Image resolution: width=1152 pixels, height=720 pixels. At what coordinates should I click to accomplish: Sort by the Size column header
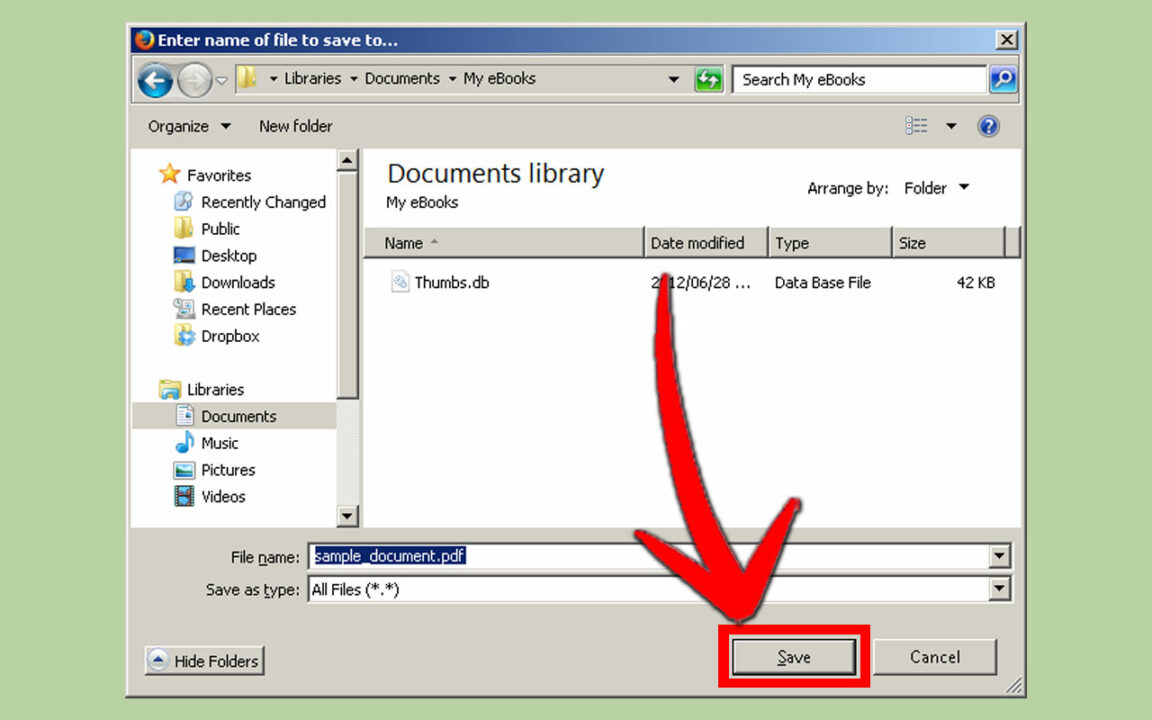[948, 243]
